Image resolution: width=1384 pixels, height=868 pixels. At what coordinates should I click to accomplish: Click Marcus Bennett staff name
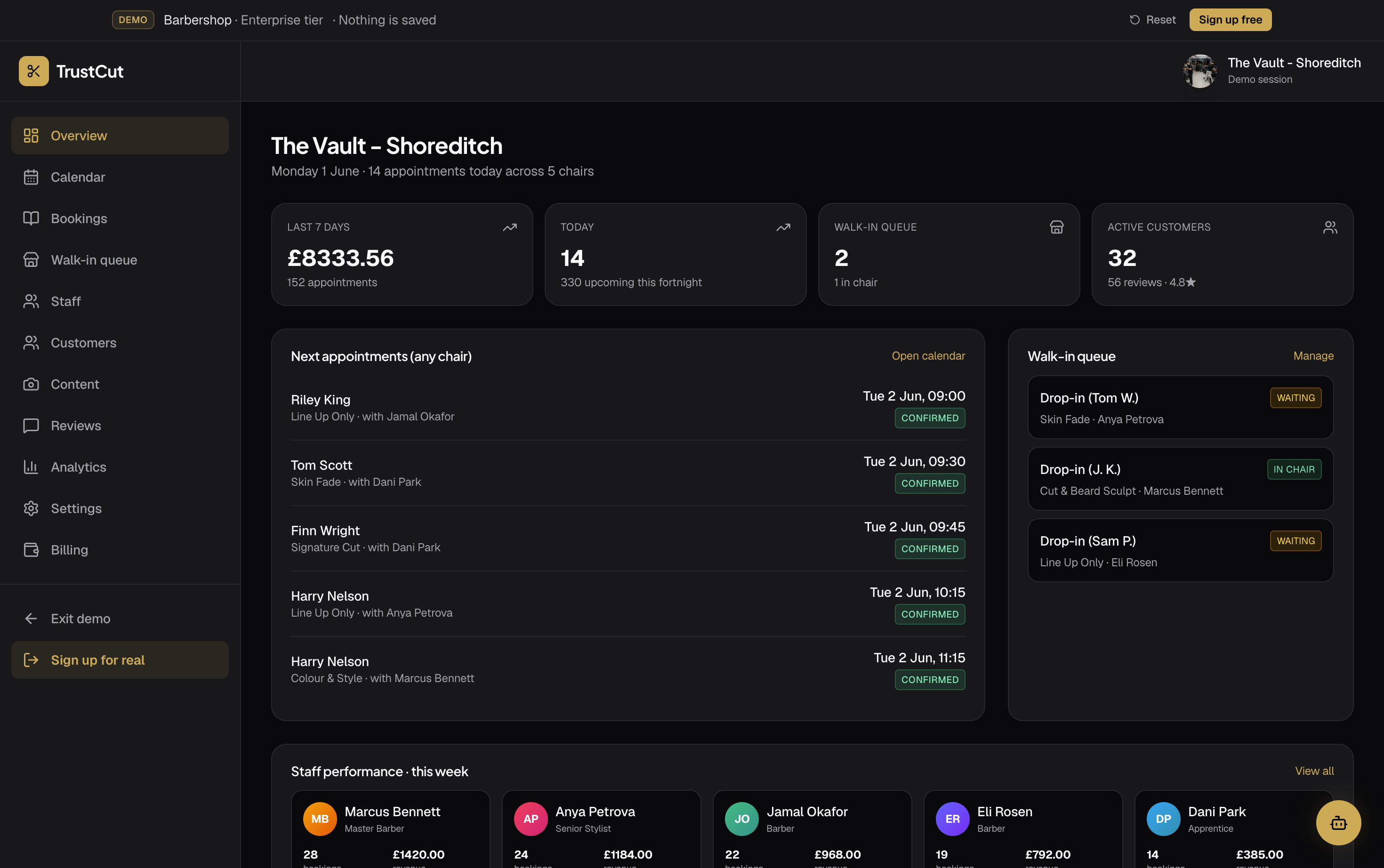pos(392,811)
